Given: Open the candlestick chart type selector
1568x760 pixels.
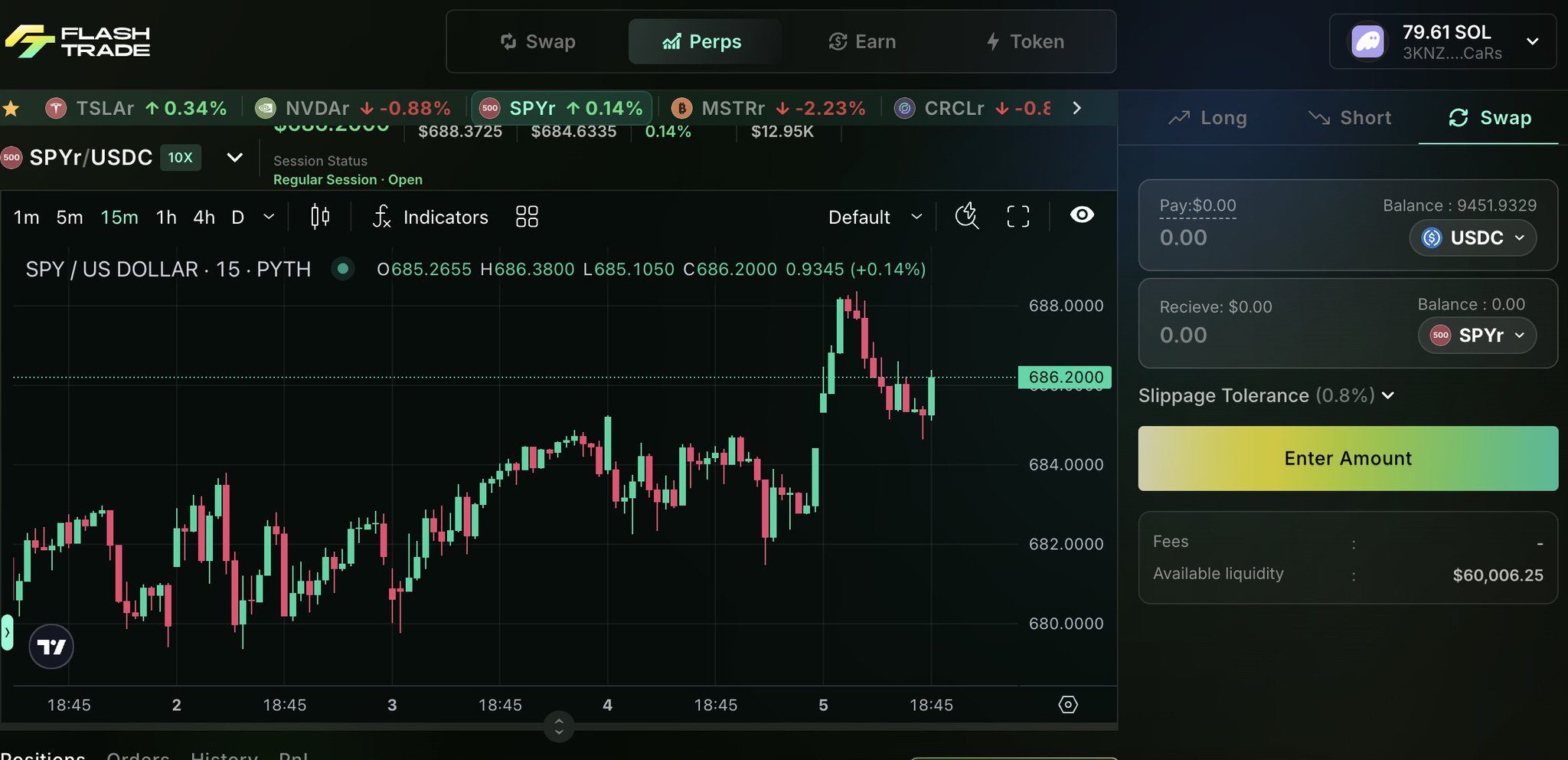Looking at the screenshot, I should (320, 217).
